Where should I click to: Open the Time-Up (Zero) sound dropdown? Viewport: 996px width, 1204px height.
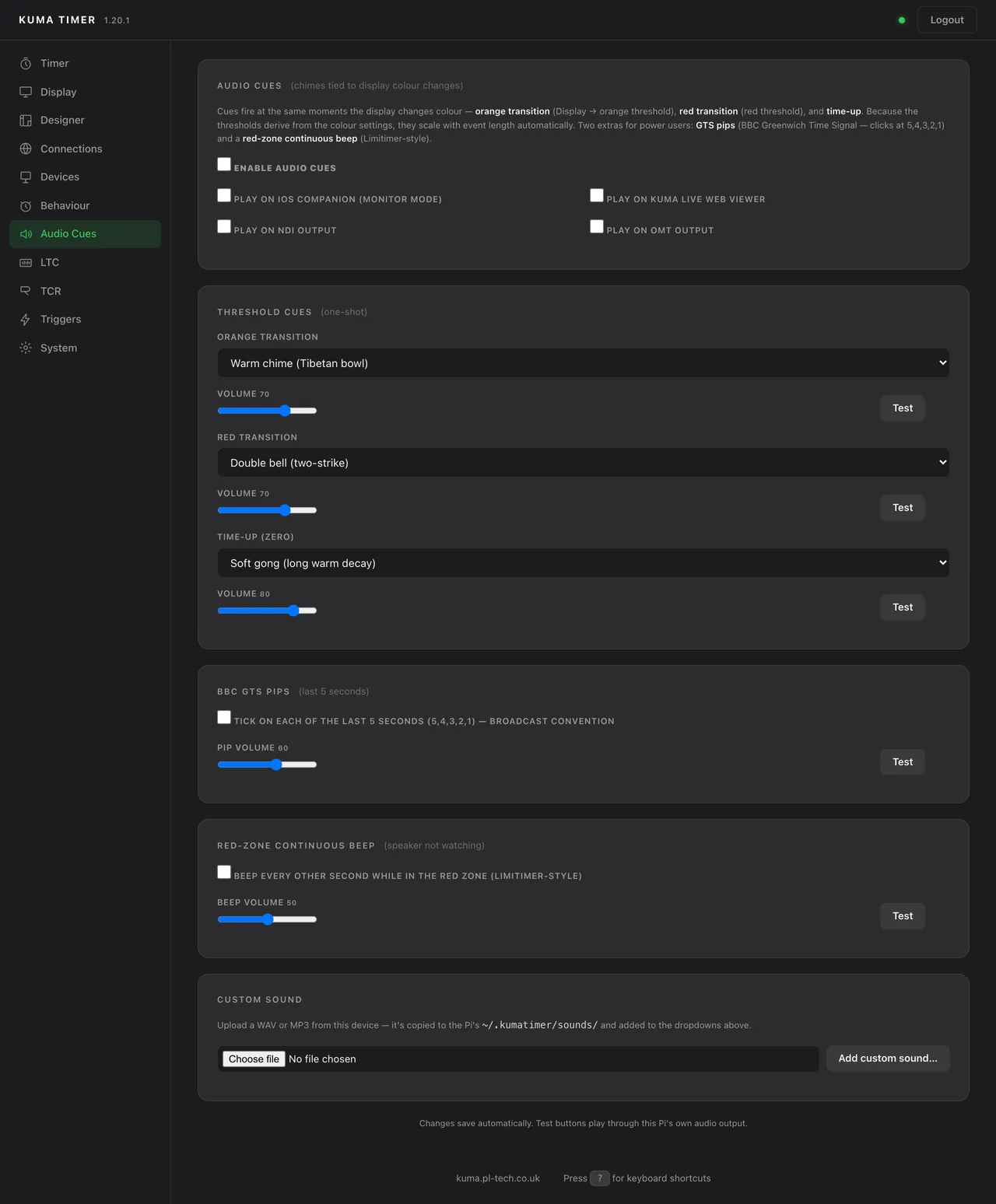tap(583, 562)
